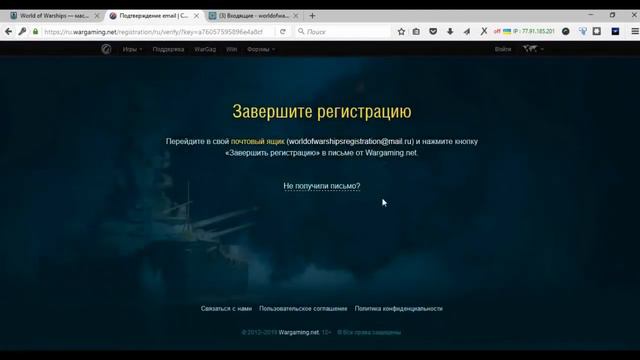Image resolution: width=640 pixels, height=360 pixels.
Task: Open the downloads arrow panel
Action: click(450, 31)
